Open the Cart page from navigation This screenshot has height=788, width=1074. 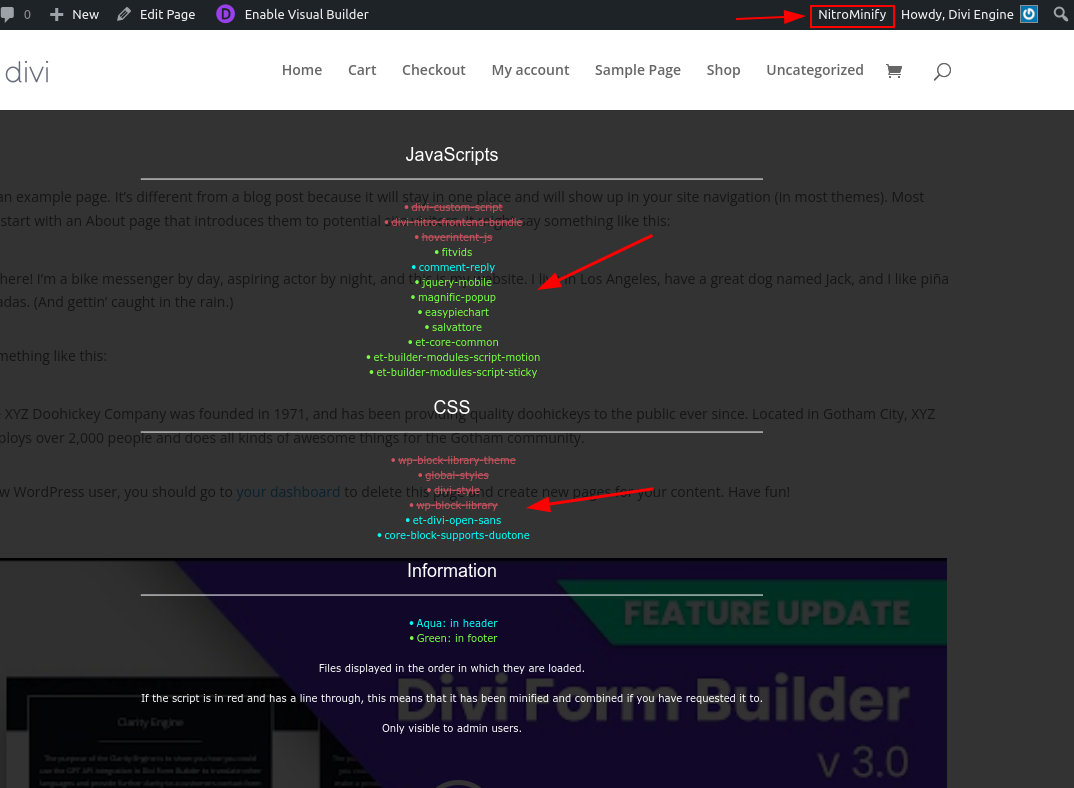(362, 70)
